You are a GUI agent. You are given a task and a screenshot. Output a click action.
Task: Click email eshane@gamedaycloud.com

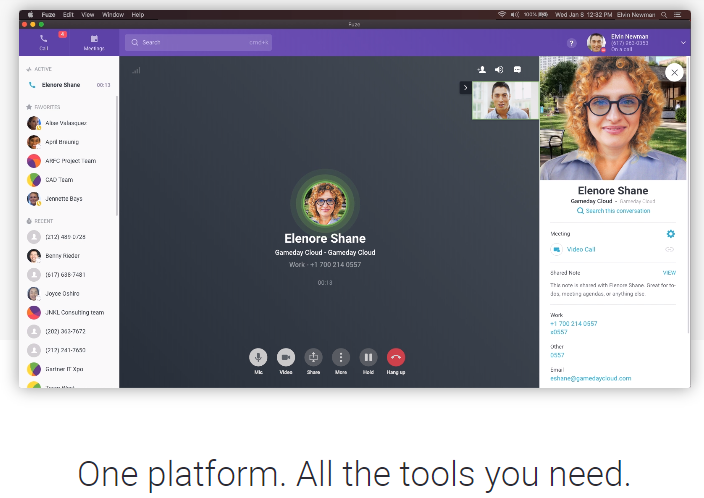(x=590, y=379)
